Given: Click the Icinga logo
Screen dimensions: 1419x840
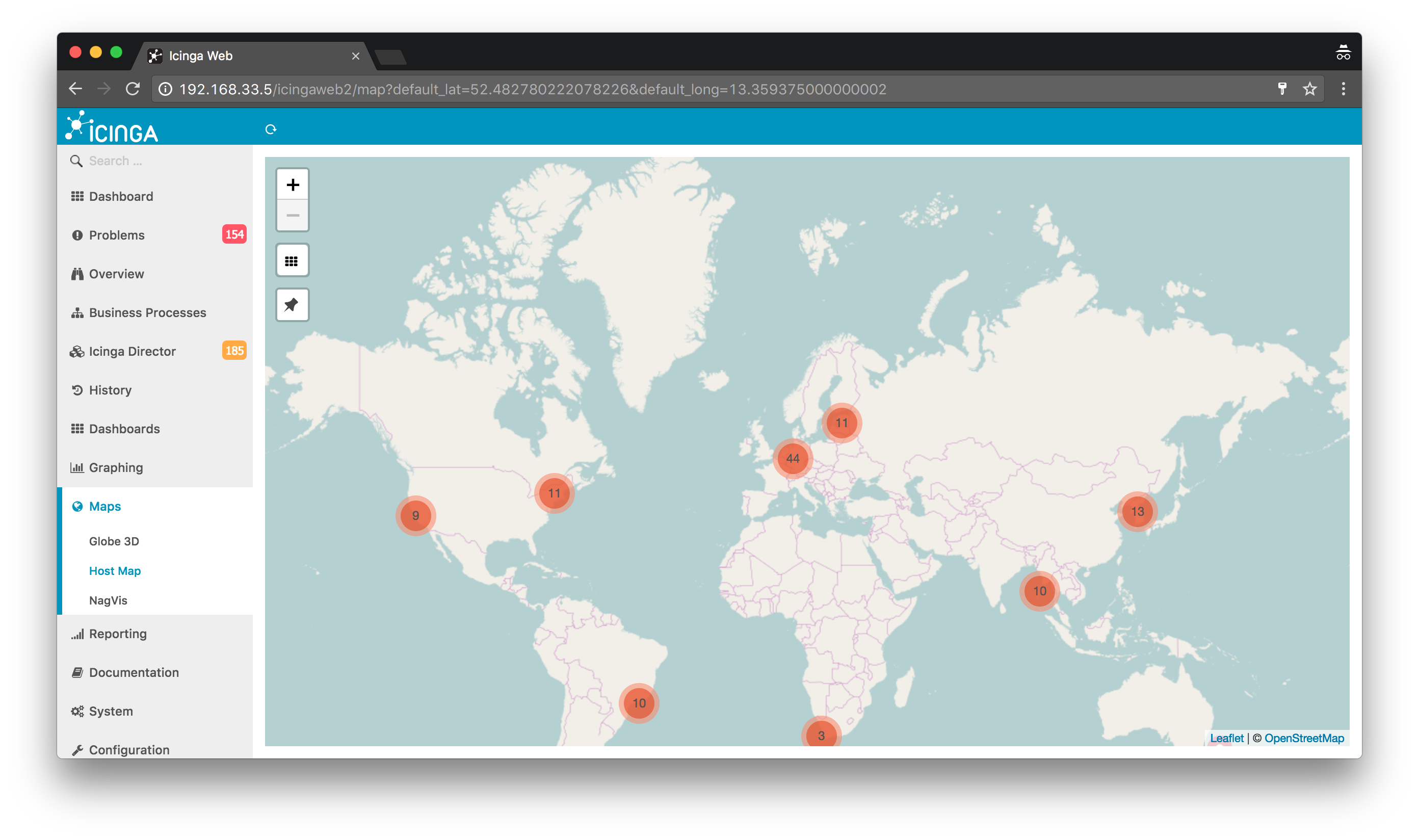Looking at the screenshot, I should tap(112, 126).
